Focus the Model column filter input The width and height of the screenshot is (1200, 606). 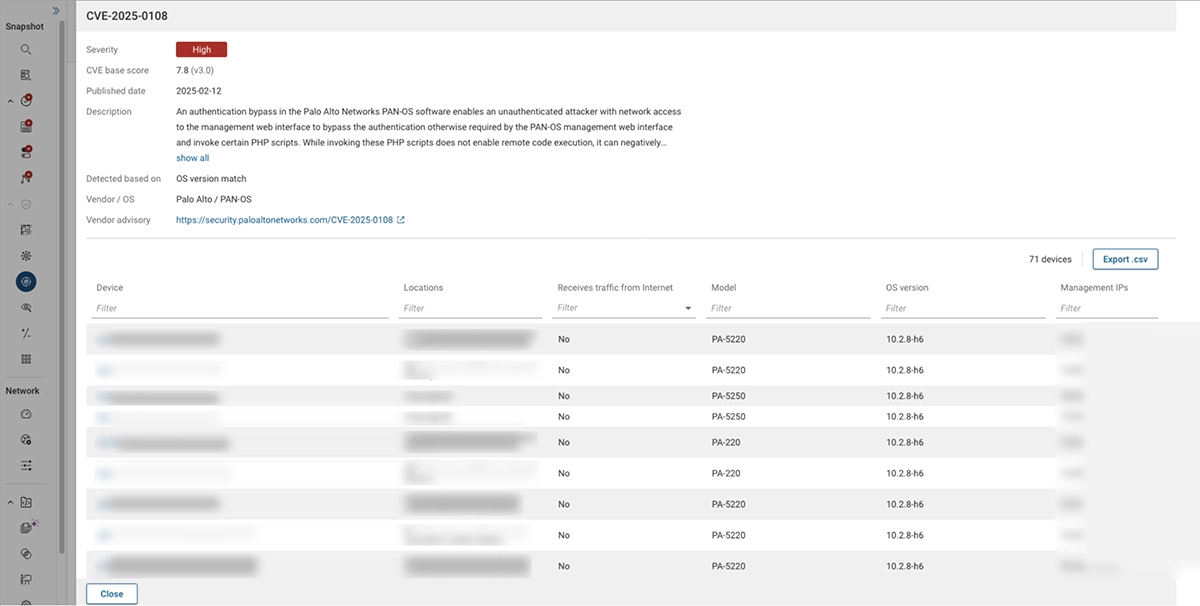coord(789,308)
